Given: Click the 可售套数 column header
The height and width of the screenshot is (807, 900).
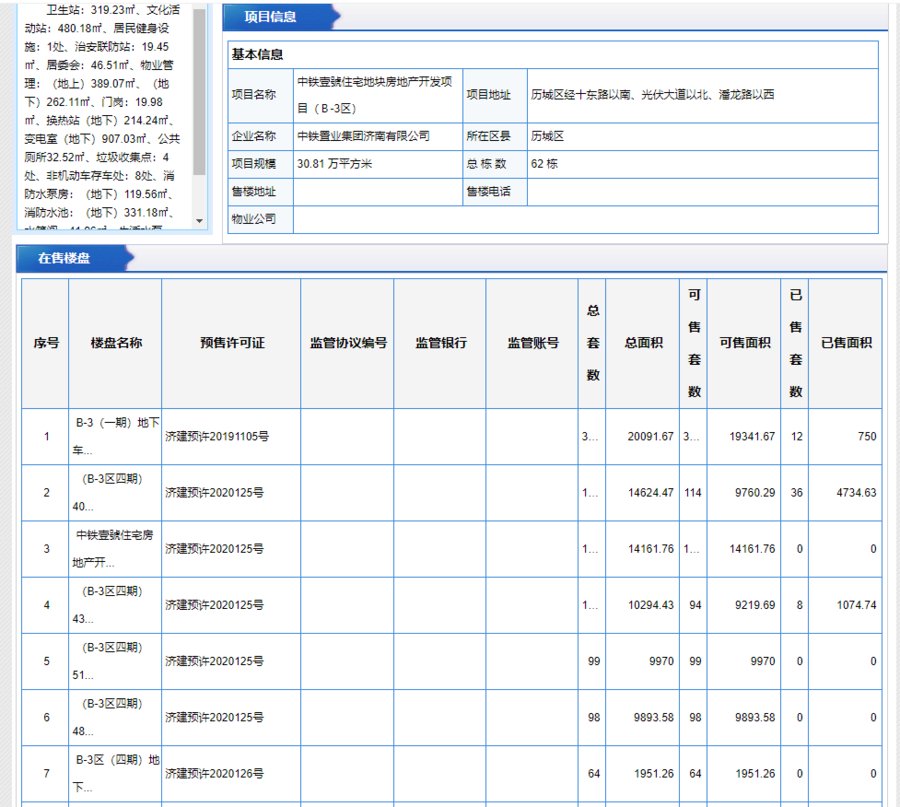Looking at the screenshot, I should (694, 343).
